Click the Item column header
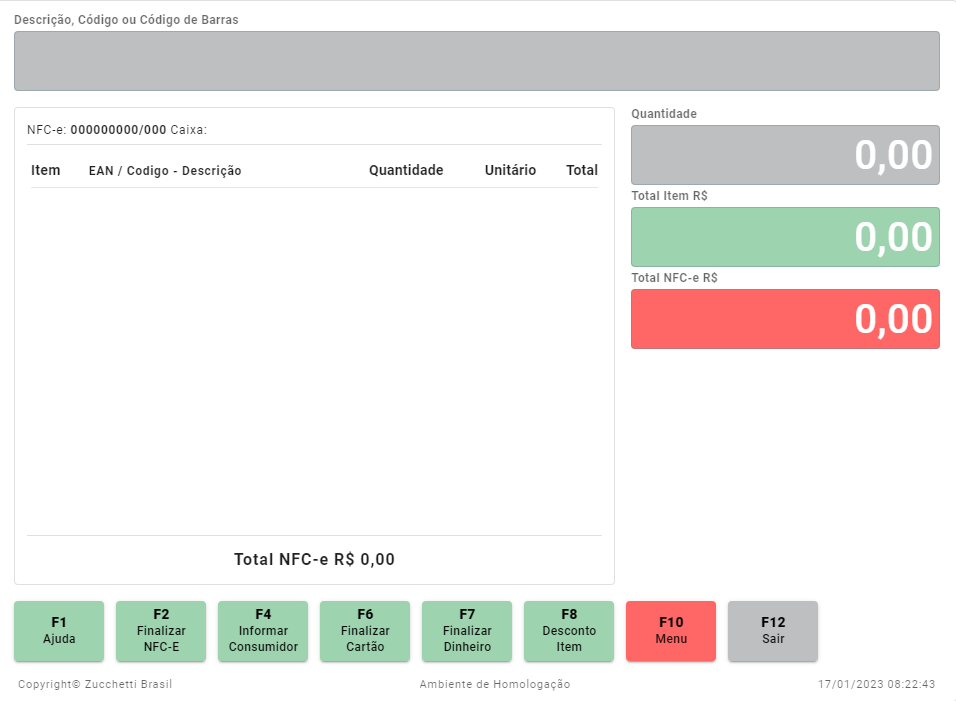This screenshot has width=956, height=701. click(46, 171)
